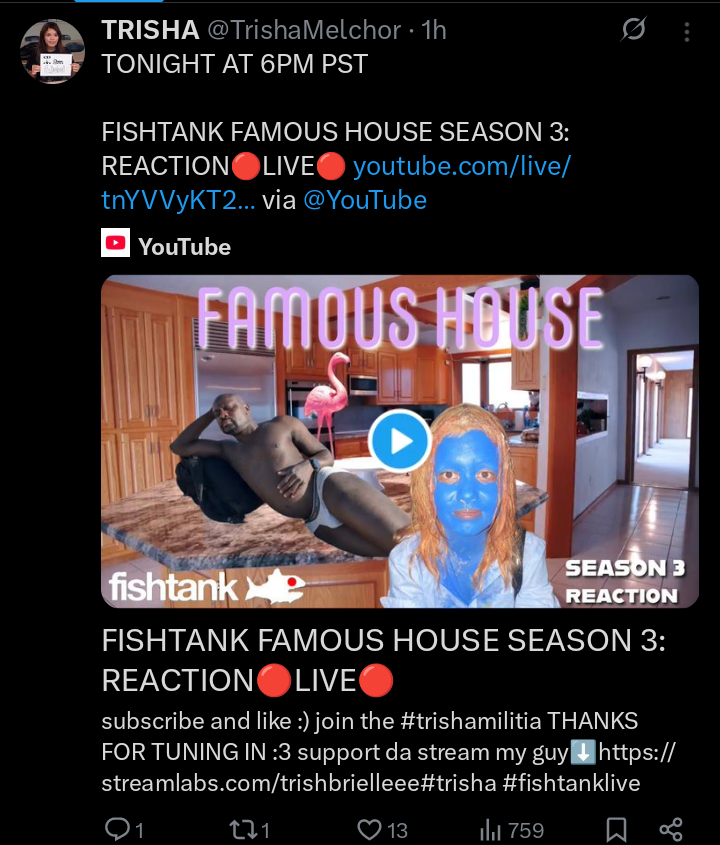Image resolution: width=720 pixels, height=845 pixels.
Task: Bookmark this post
Action: pyautogui.click(x=616, y=829)
